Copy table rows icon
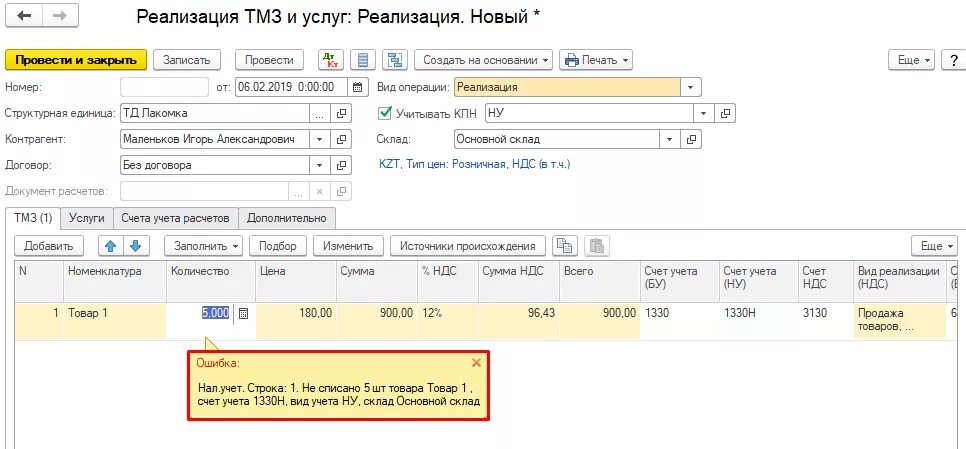966x449 pixels. (564, 246)
